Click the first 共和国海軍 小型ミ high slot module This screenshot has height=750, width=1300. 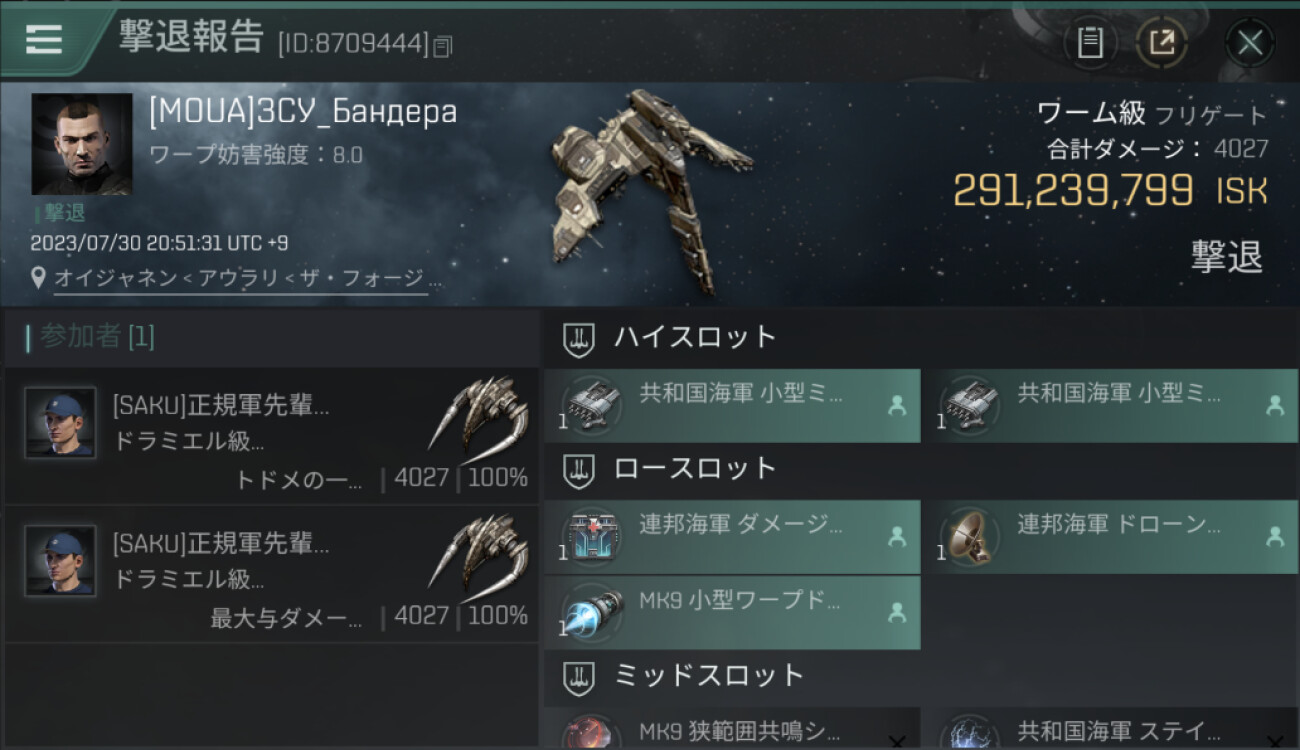tap(732, 406)
